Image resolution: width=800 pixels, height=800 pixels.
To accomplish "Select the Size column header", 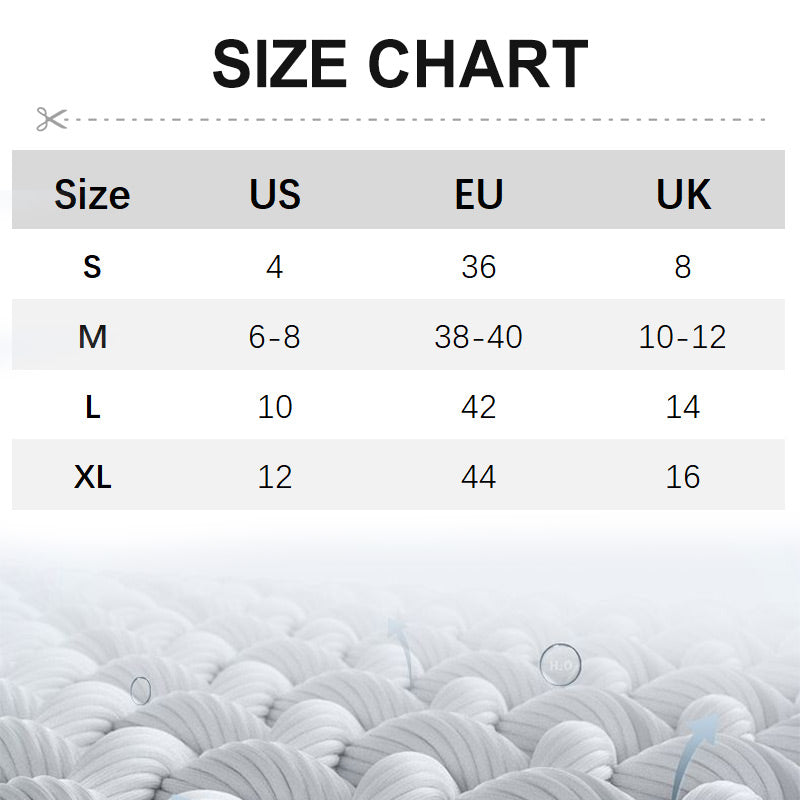I will 92,194.
